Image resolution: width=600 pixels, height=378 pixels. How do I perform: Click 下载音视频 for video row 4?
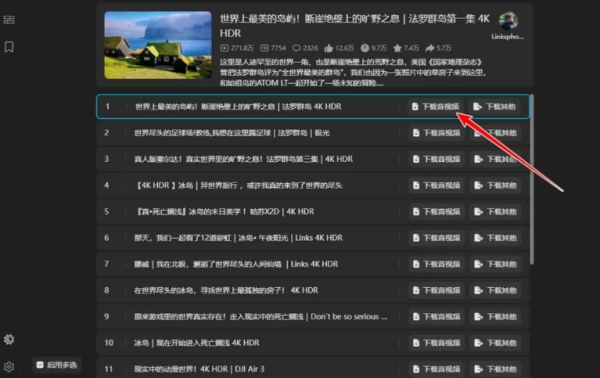pyautogui.click(x=436, y=186)
